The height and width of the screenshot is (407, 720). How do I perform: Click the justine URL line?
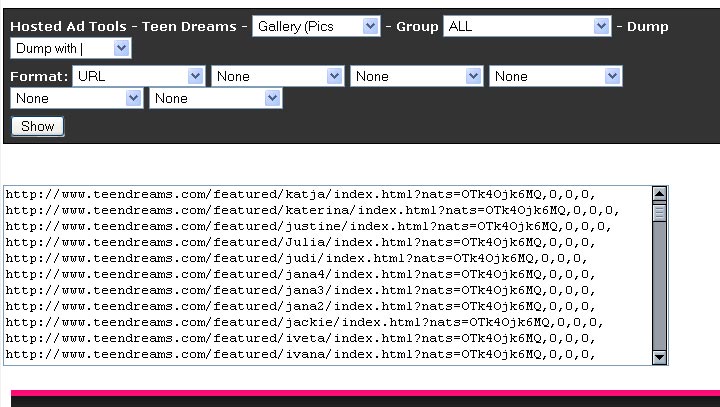click(x=309, y=226)
